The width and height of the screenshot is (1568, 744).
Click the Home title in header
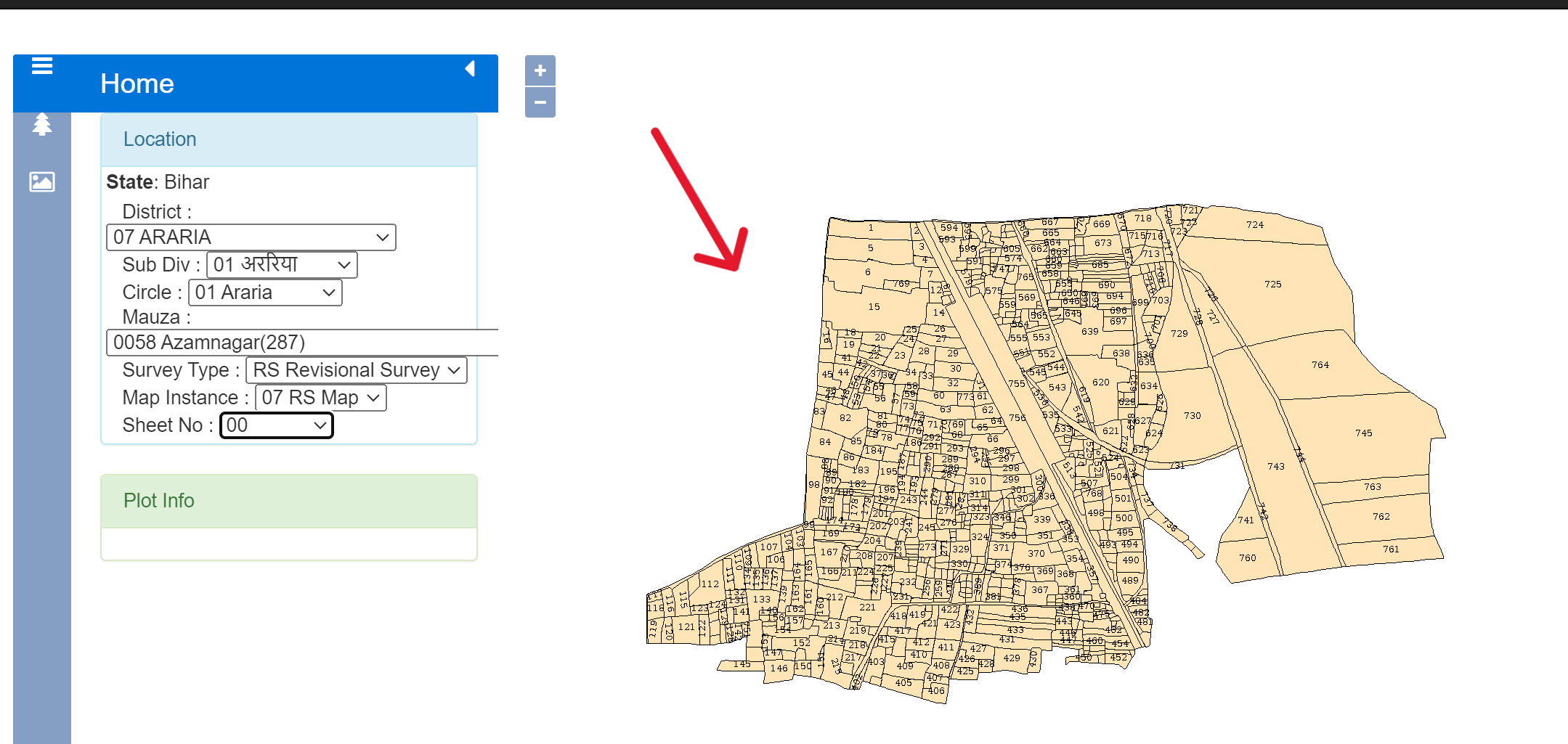click(137, 83)
